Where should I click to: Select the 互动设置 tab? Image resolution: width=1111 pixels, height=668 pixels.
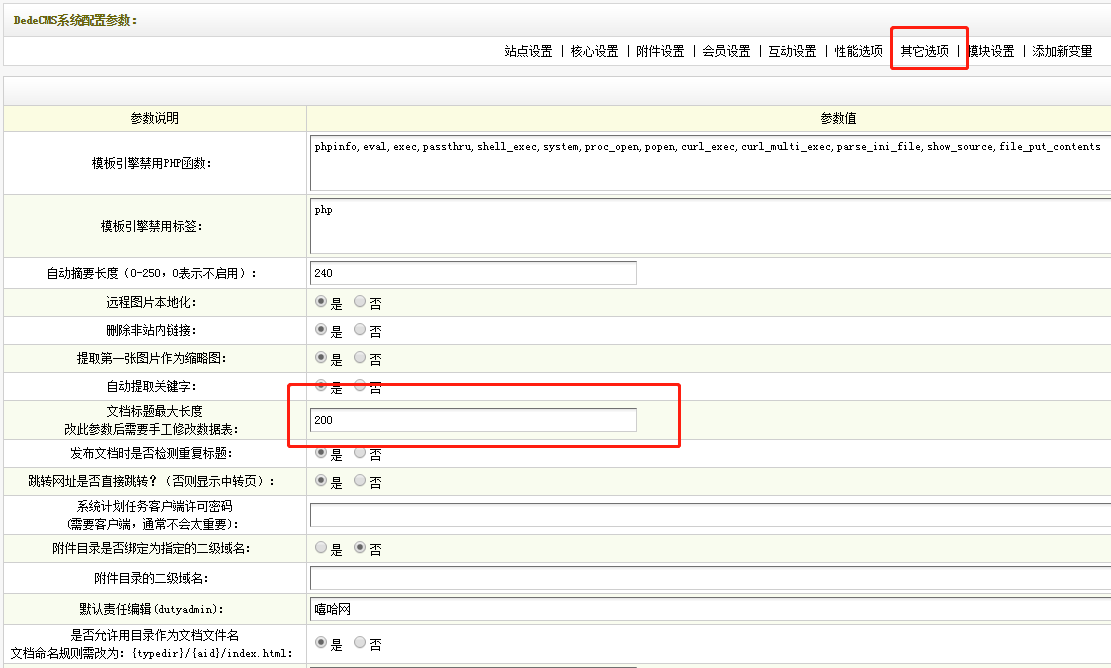click(792, 51)
